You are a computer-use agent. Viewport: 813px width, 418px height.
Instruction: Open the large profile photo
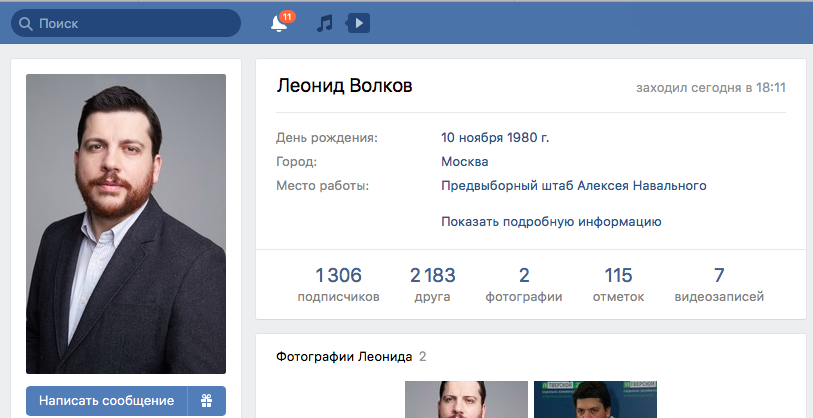click(x=126, y=224)
